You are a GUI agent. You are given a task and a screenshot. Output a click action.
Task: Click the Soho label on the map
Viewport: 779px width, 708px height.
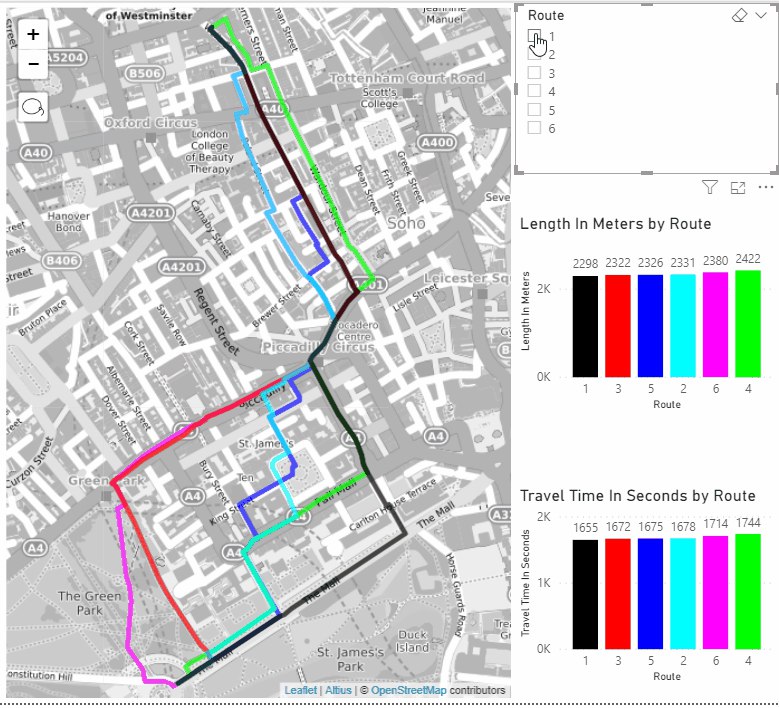click(x=406, y=223)
